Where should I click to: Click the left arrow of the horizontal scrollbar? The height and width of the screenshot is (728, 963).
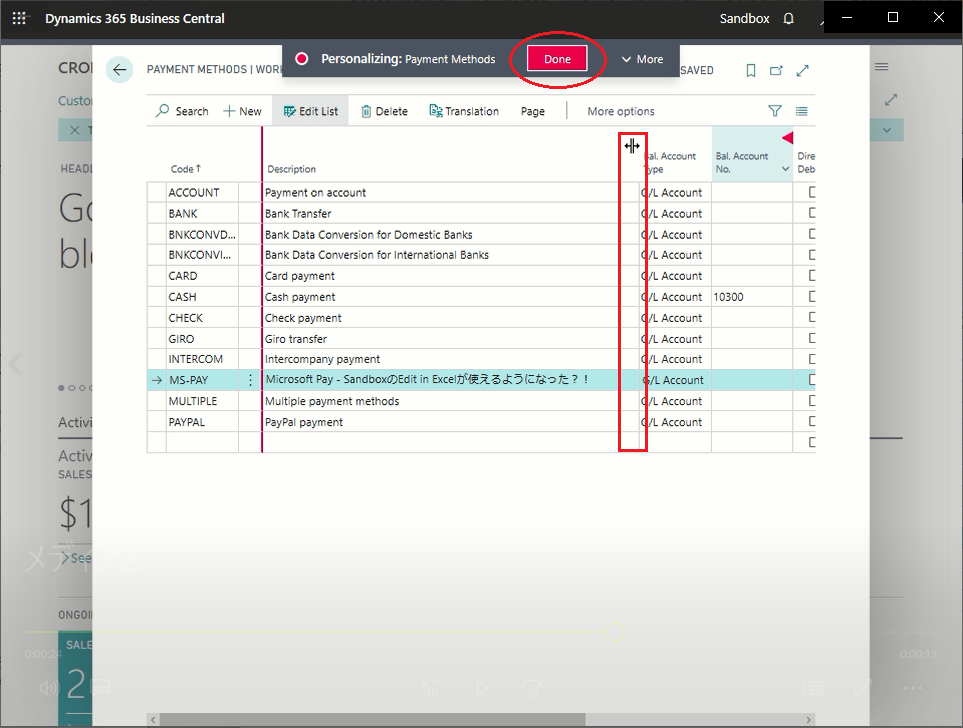tap(154, 719)
